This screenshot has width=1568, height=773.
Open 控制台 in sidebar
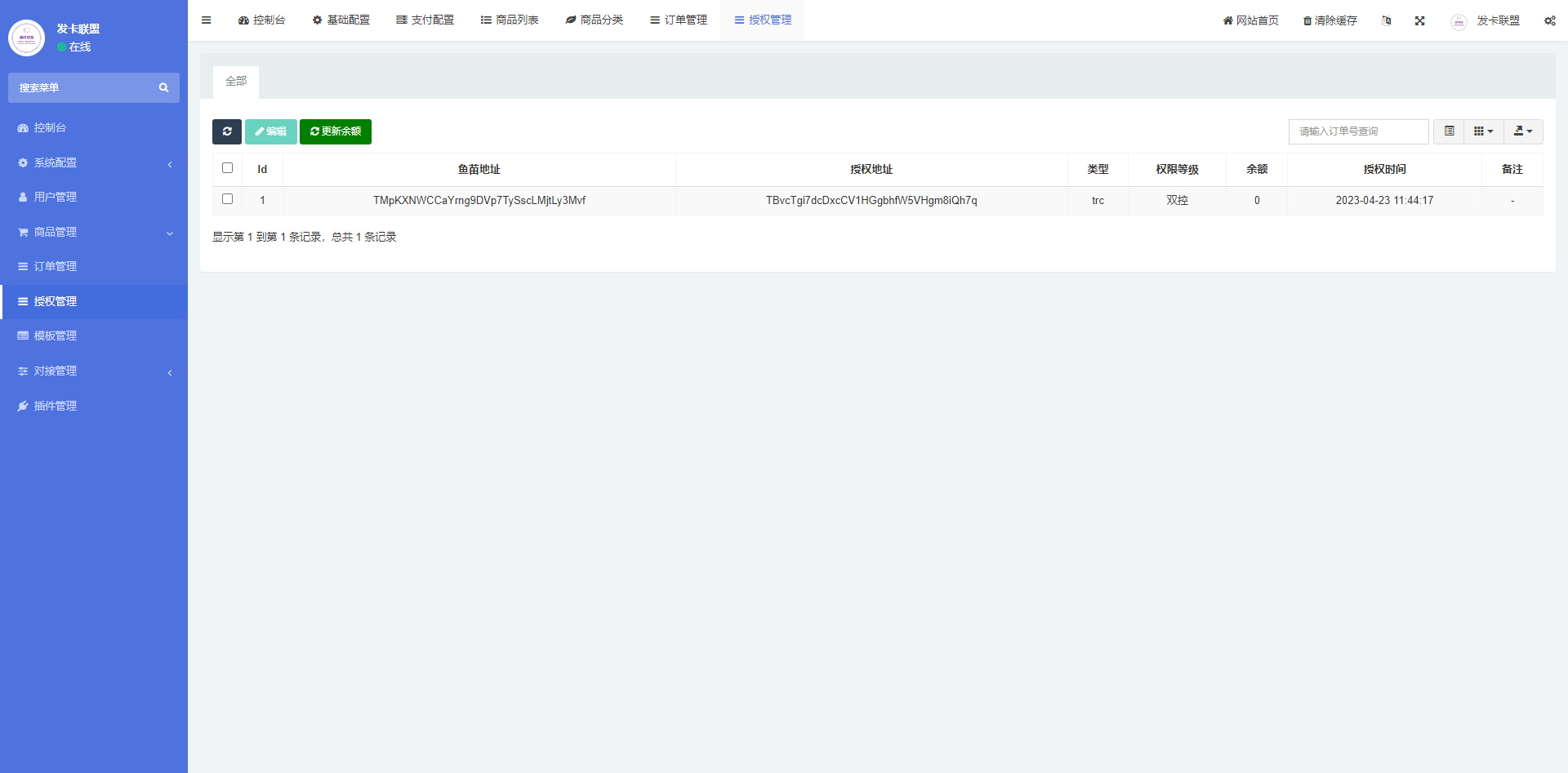point(94,127)
